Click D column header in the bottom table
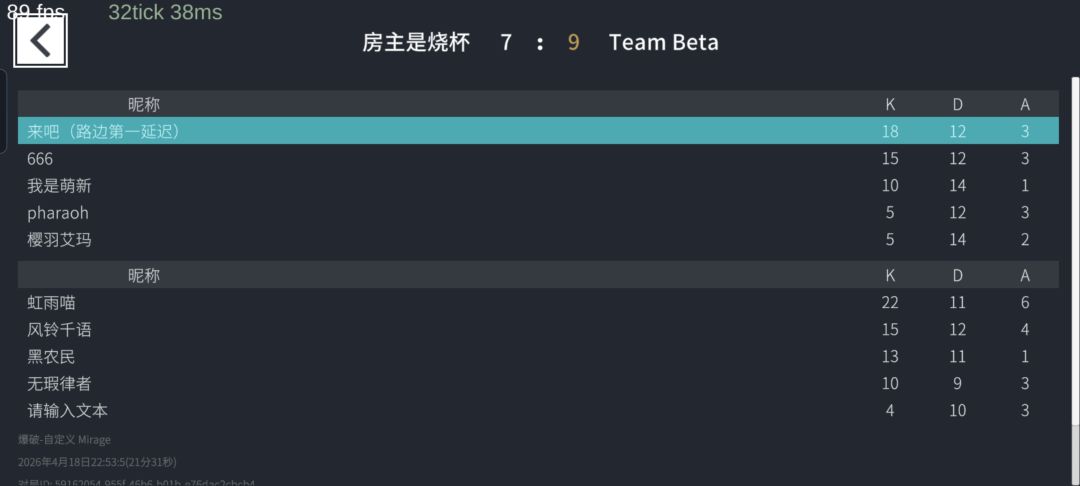Screen dimensions: 1080x486 pos(957,275)
